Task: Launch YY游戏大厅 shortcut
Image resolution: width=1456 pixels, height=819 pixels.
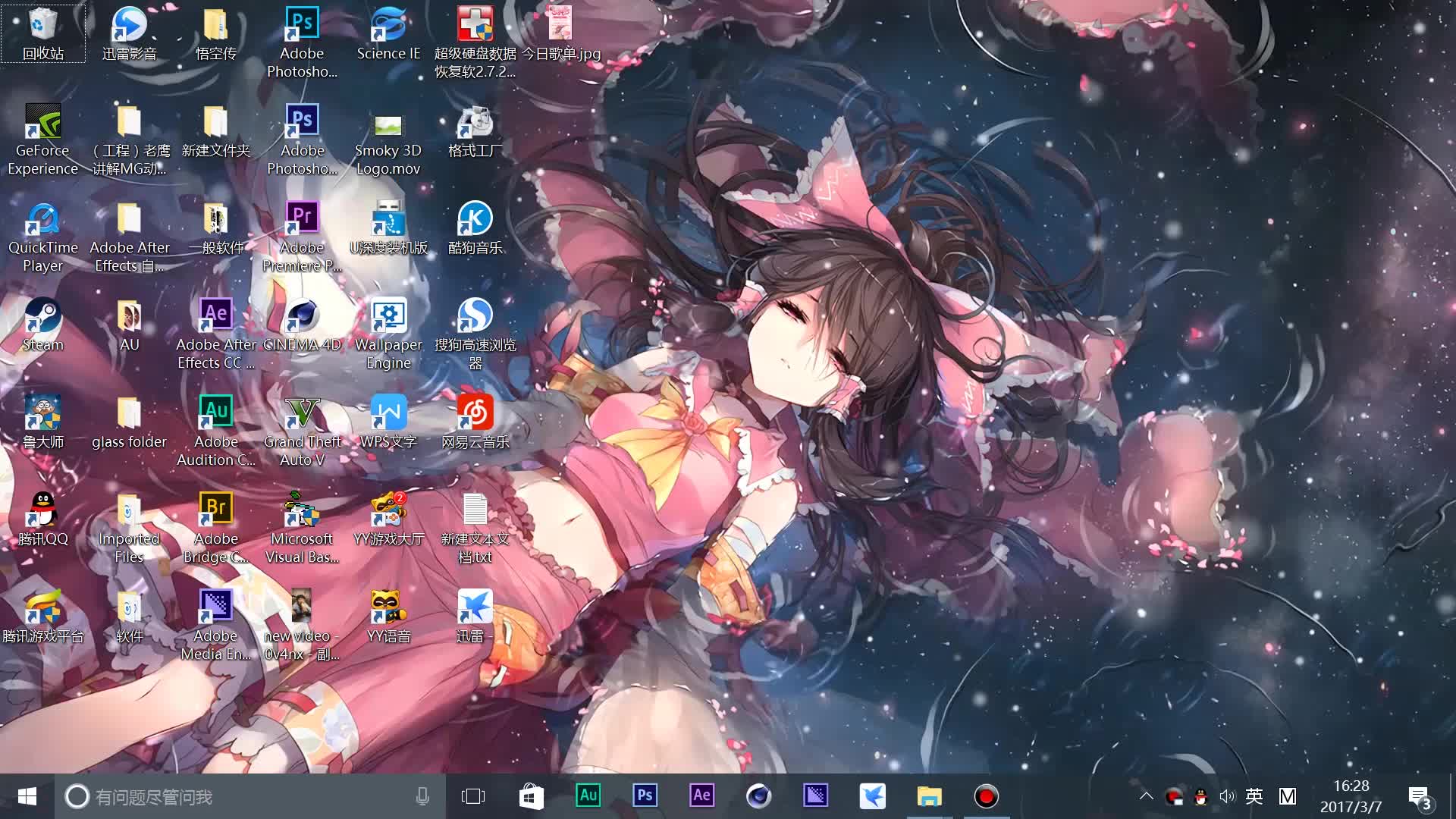Action: point(388,519)
